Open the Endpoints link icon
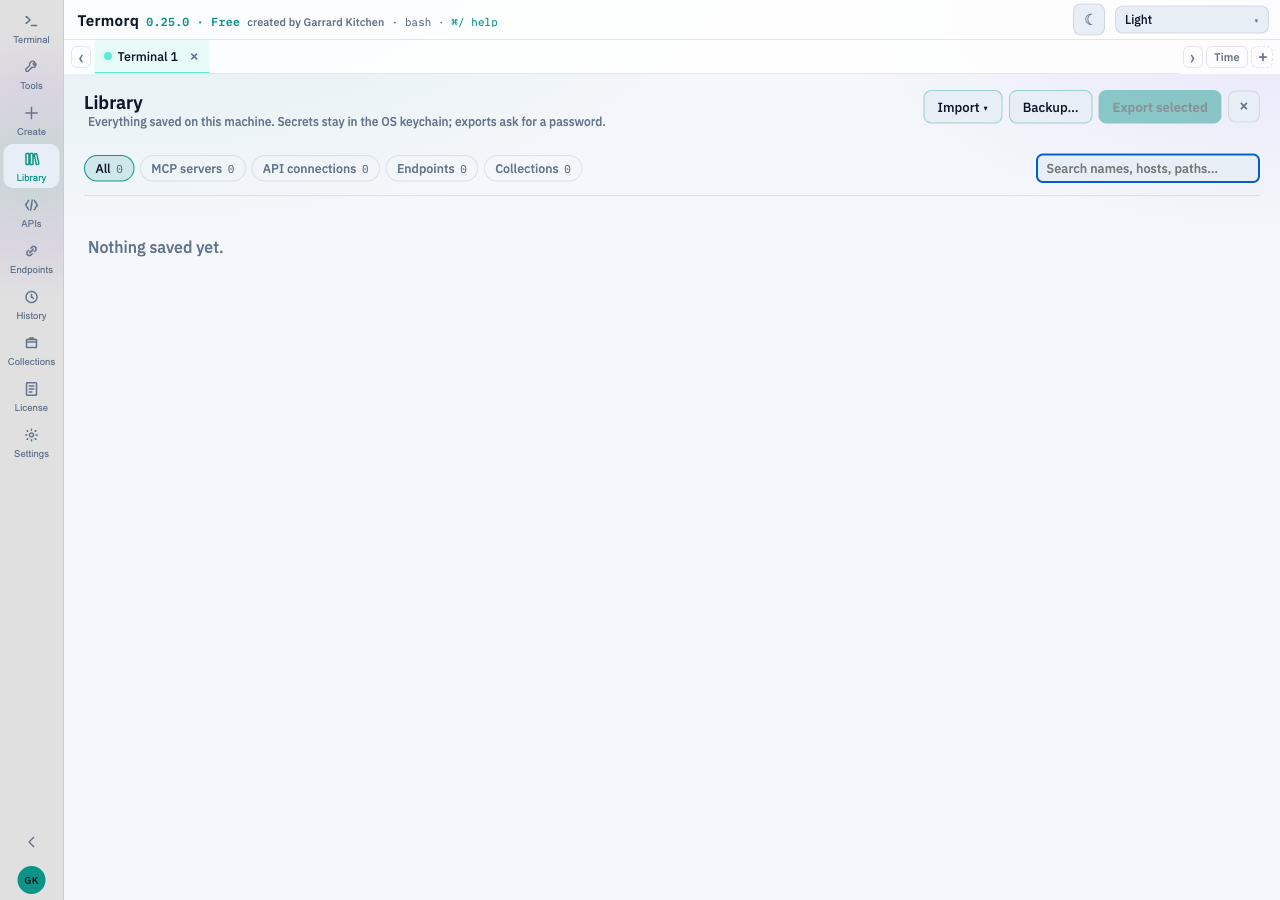This screenshot has height=900, width=1280. [31, 258]
